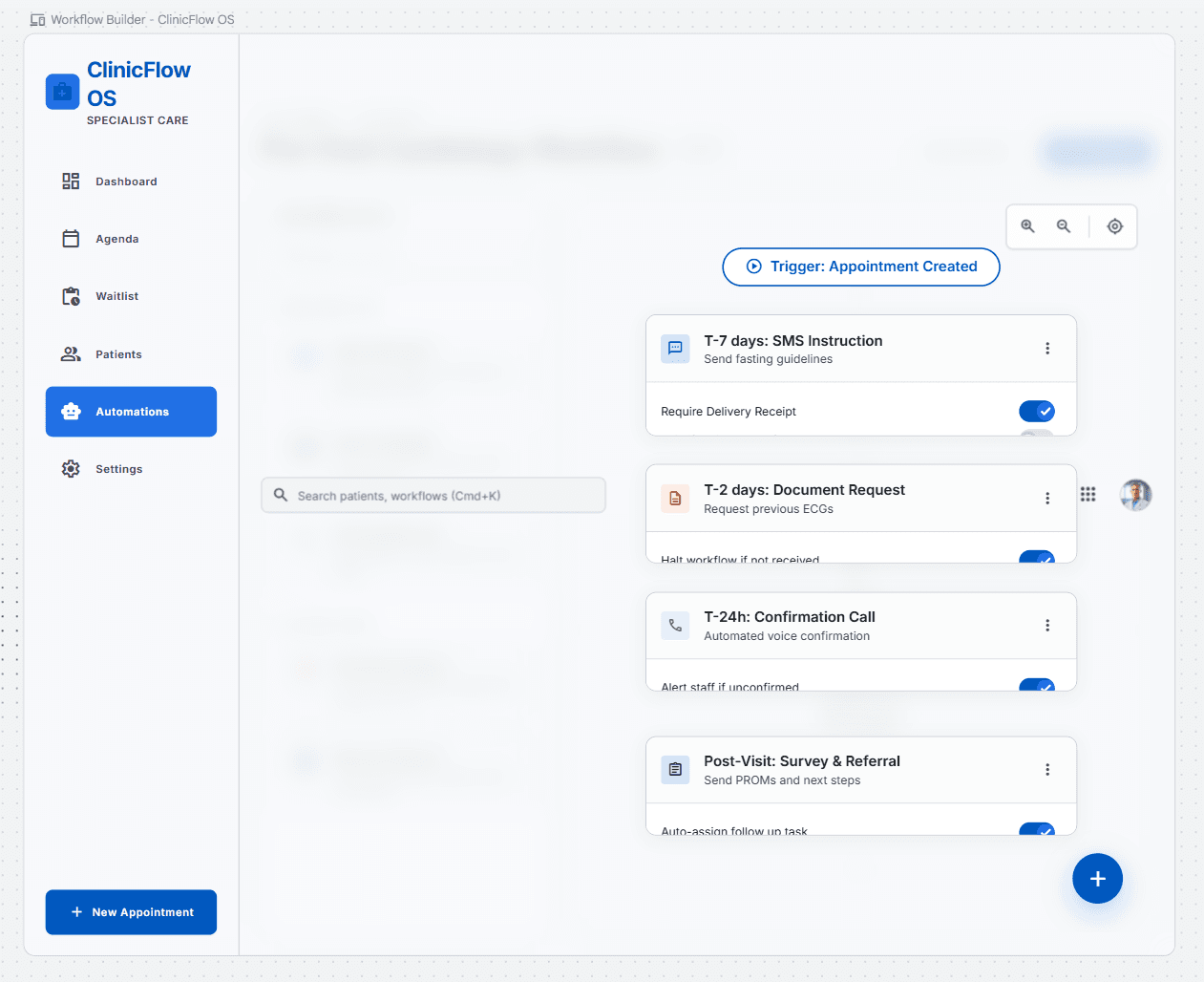Open the apps grid launcher
Viewport: 1204px width, 982px height.
(1088, 494)
